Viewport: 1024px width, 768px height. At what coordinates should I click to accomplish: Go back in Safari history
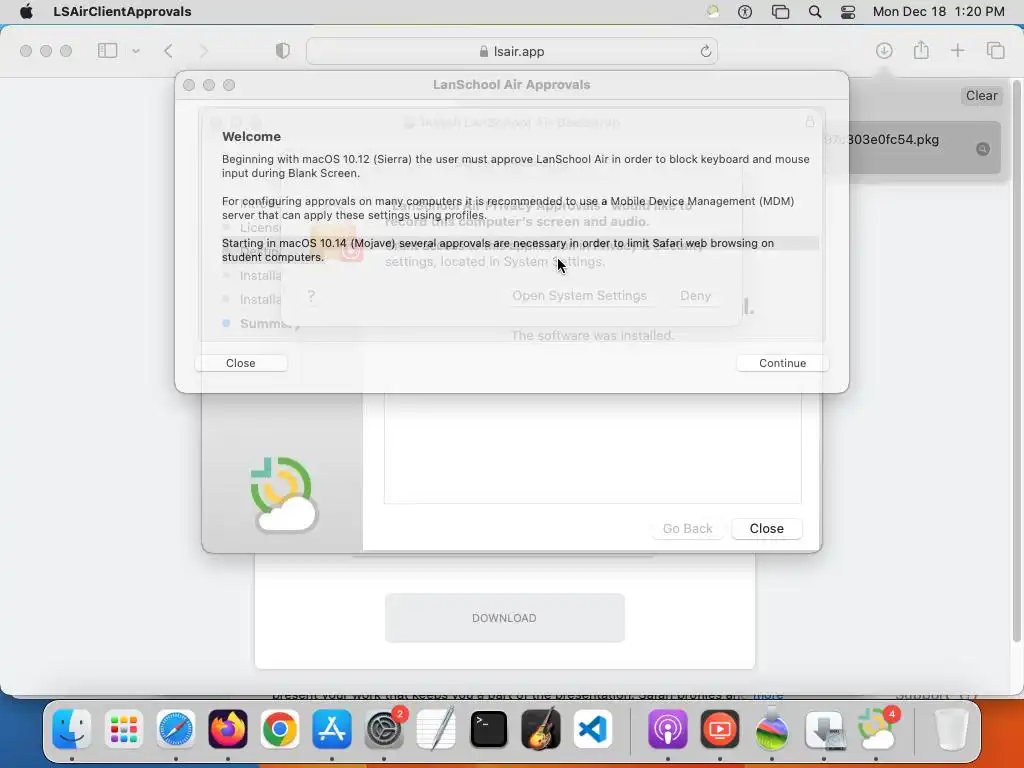click(x=168, y=51)
